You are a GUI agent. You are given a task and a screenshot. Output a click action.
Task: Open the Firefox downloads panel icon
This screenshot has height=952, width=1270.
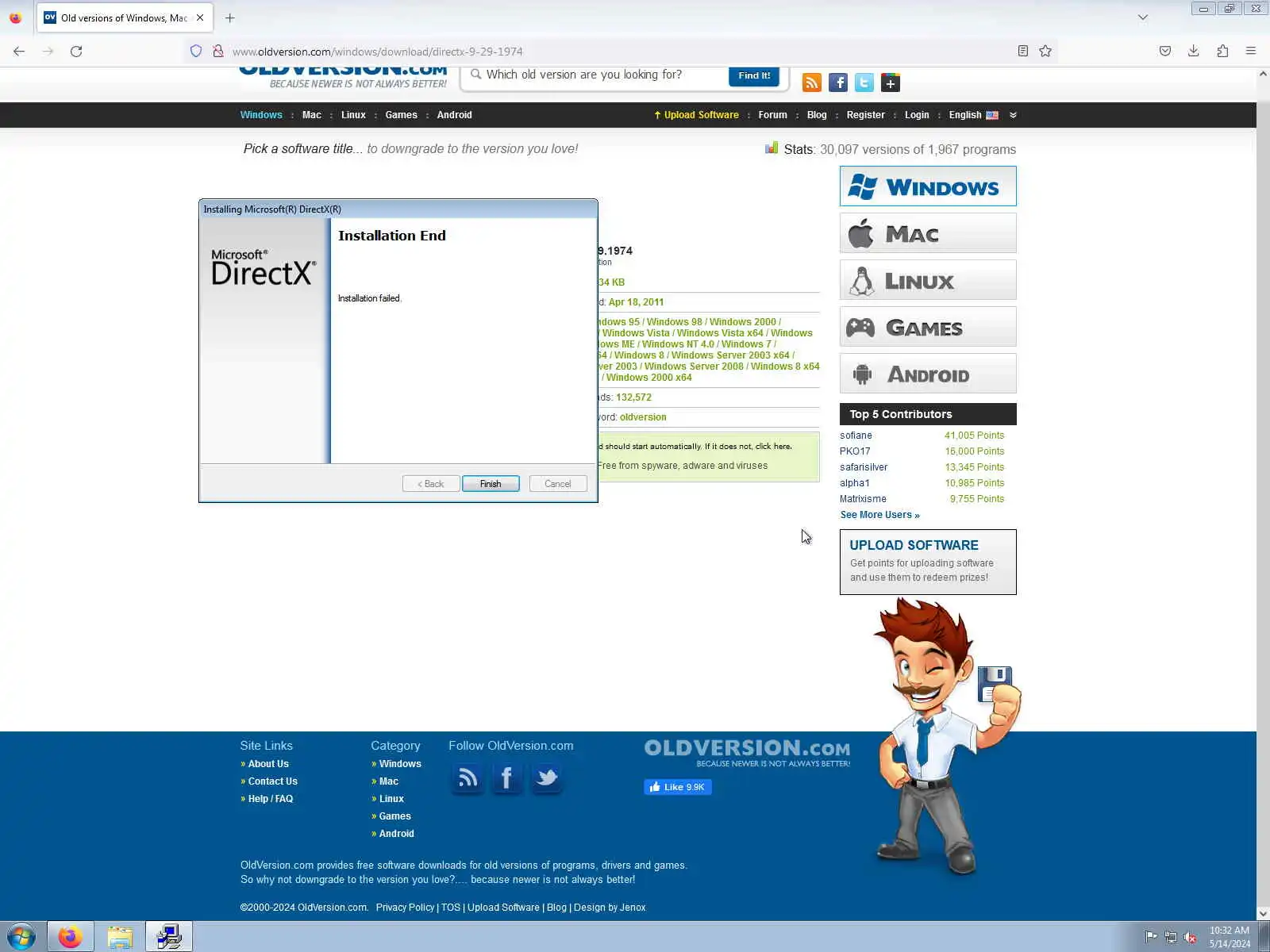tap(1193, 51)
